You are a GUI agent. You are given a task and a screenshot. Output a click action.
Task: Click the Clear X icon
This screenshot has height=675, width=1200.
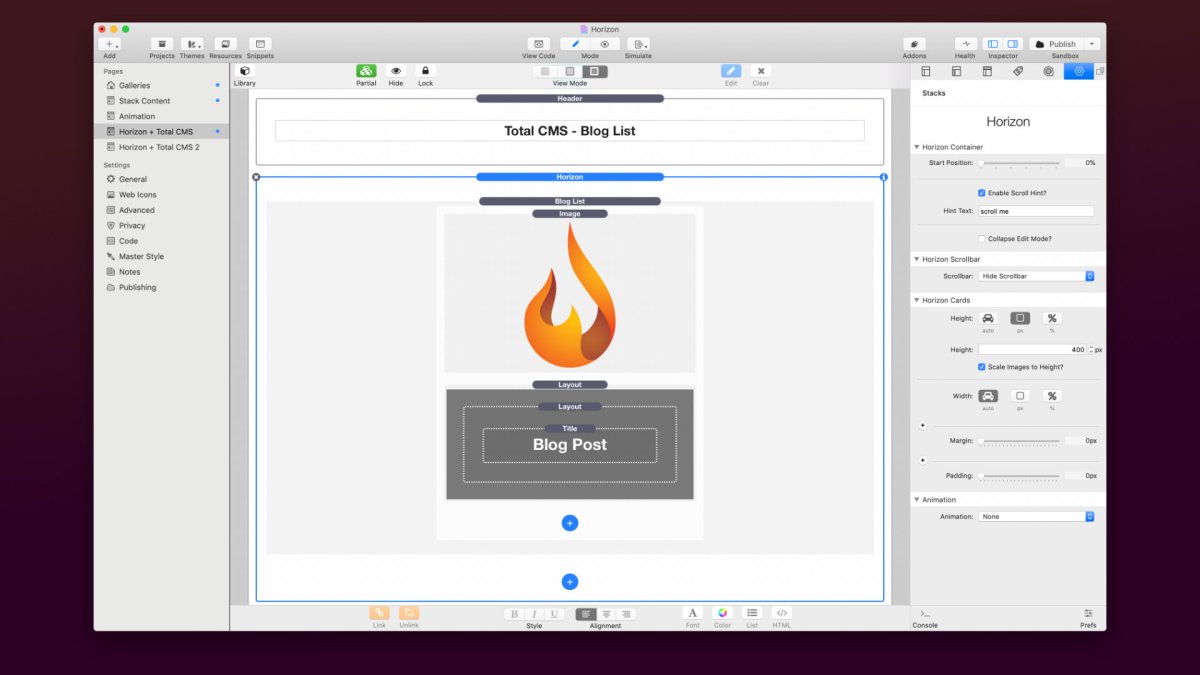(x=761, y=71)
